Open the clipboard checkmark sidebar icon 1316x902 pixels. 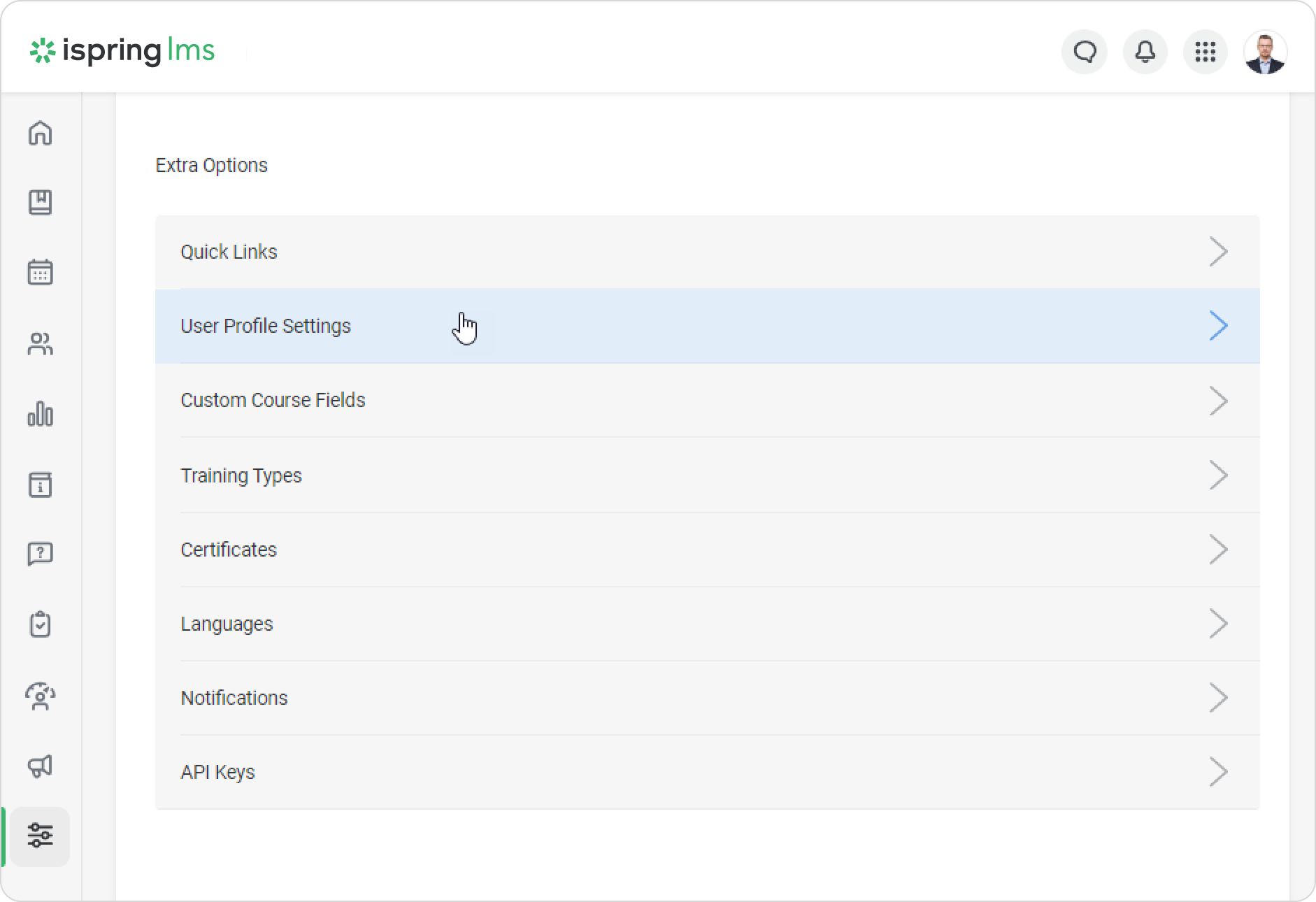40,624
